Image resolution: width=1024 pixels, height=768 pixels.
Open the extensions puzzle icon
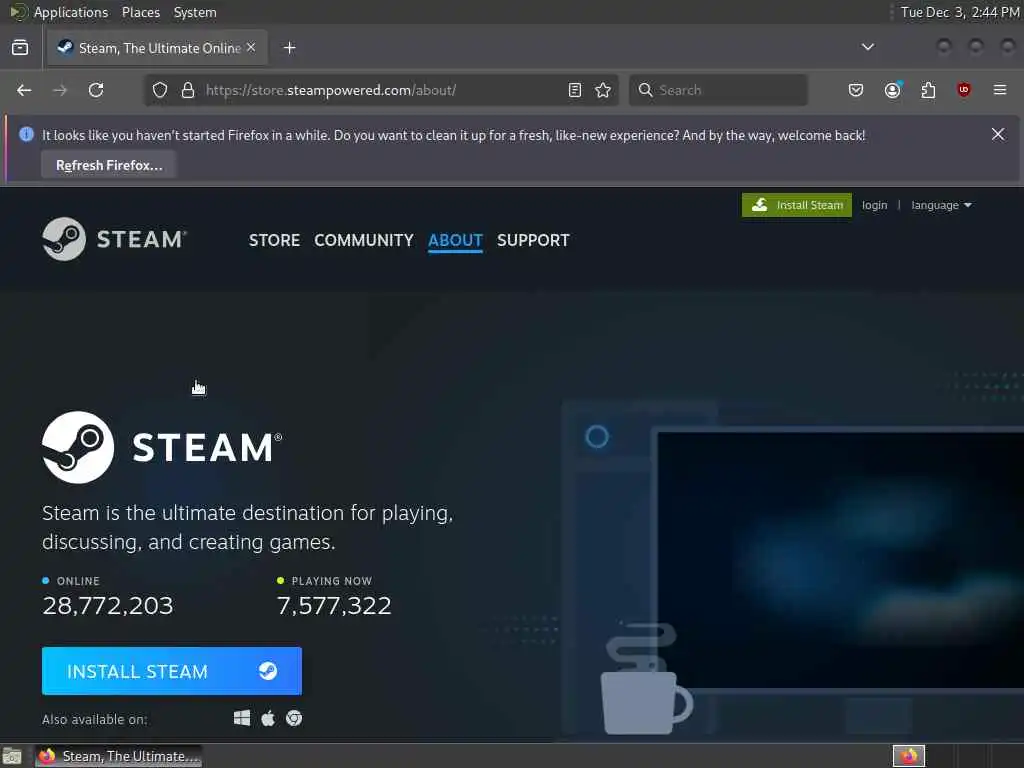928,90
